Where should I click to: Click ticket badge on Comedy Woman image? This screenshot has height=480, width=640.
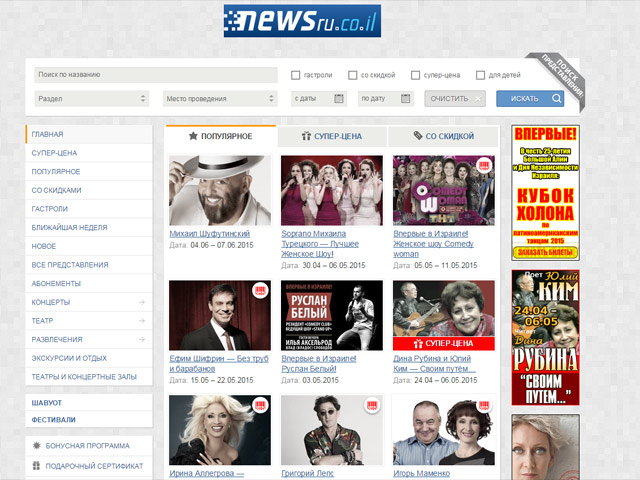484,166
